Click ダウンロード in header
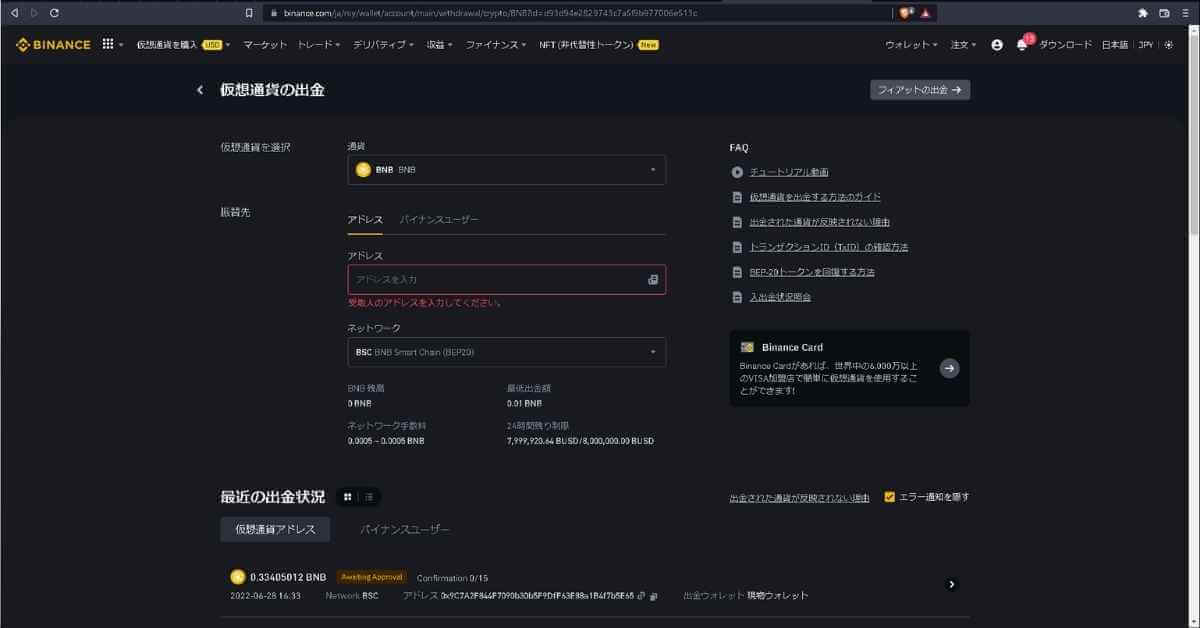Viewport: 1200px width, 628px height. click(1065, 45)
